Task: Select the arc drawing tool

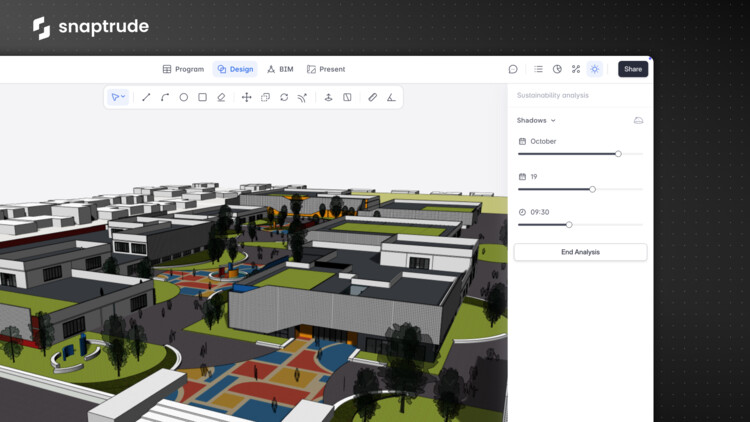Action: (x=165, y=97)
